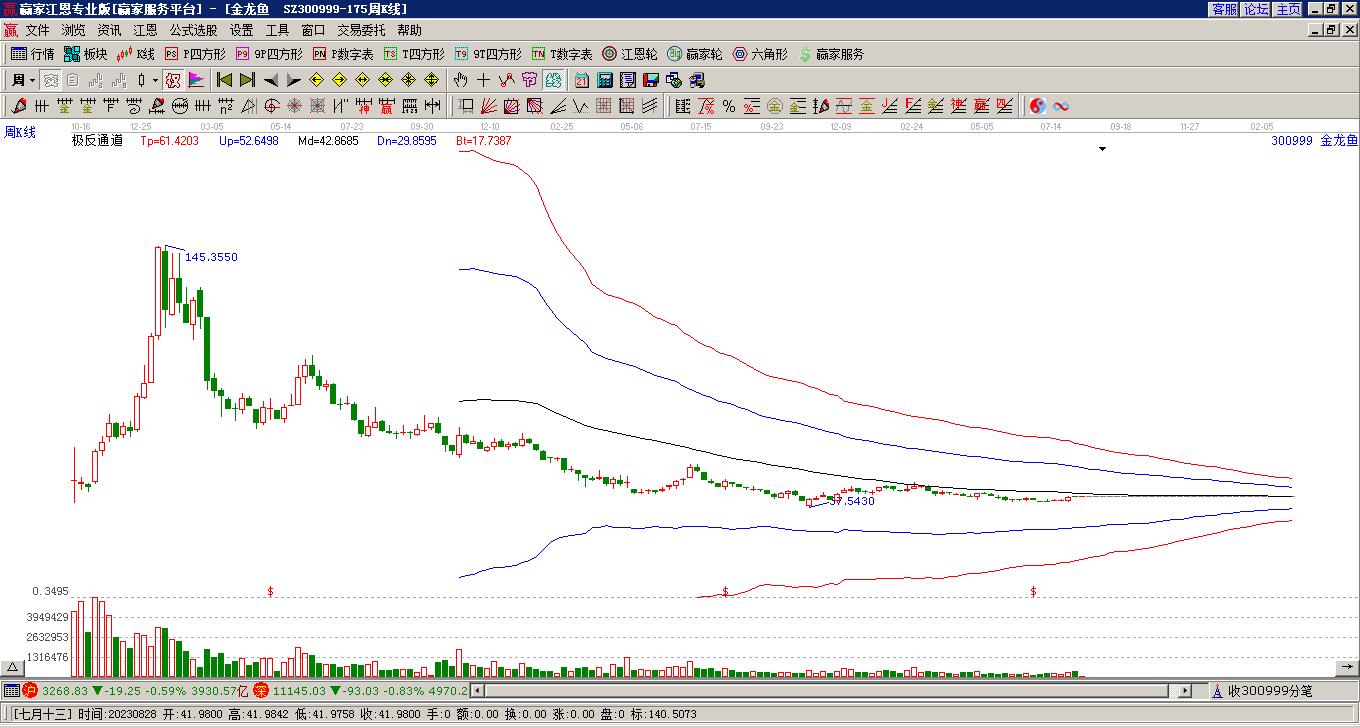The height and width of the screenshot is (728, 1360).
Task: Open the 行情 quotes view
Action: point(32,54)
